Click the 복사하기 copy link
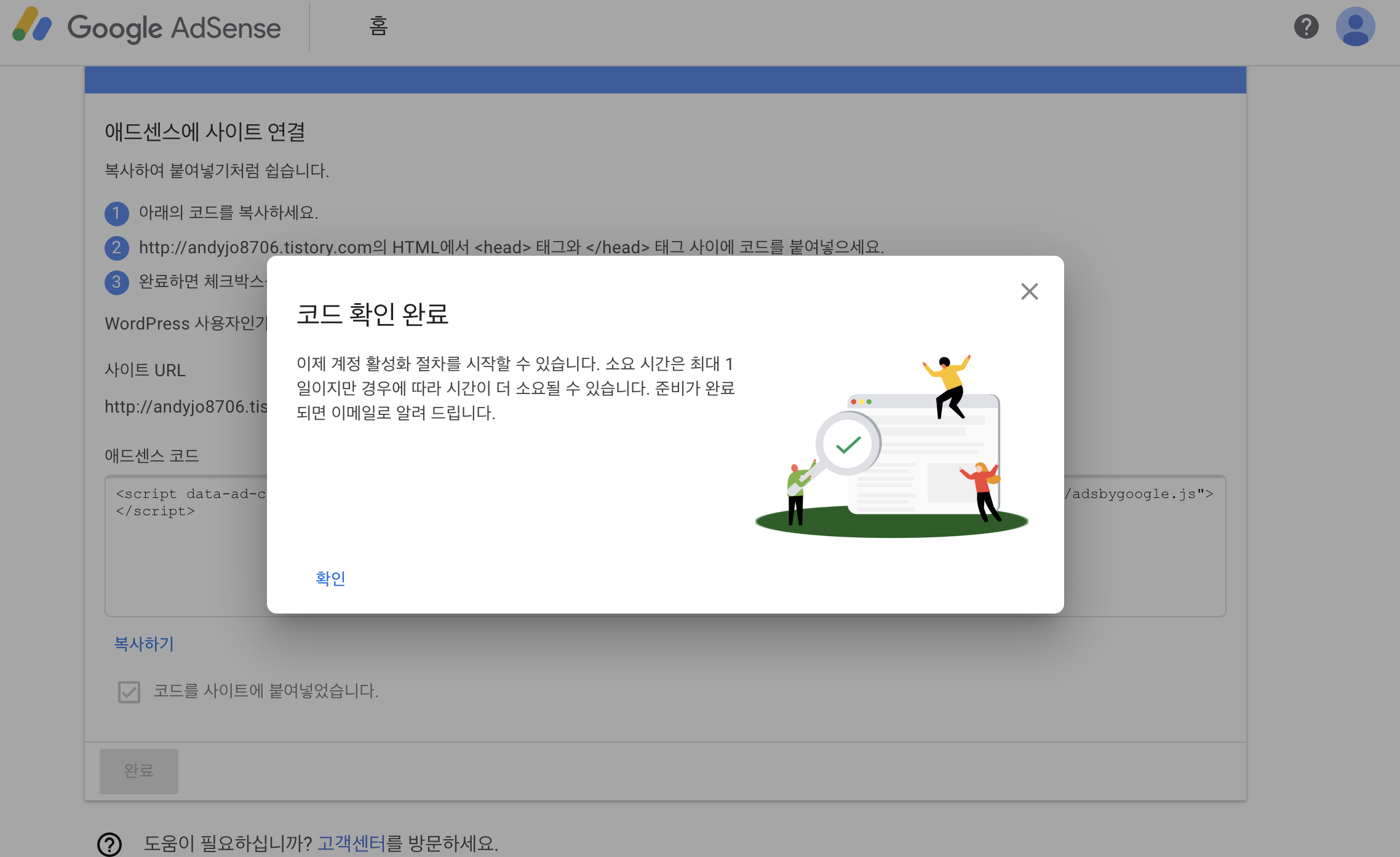The height and width of the screenshot is (857, 1400). (144, 644)
